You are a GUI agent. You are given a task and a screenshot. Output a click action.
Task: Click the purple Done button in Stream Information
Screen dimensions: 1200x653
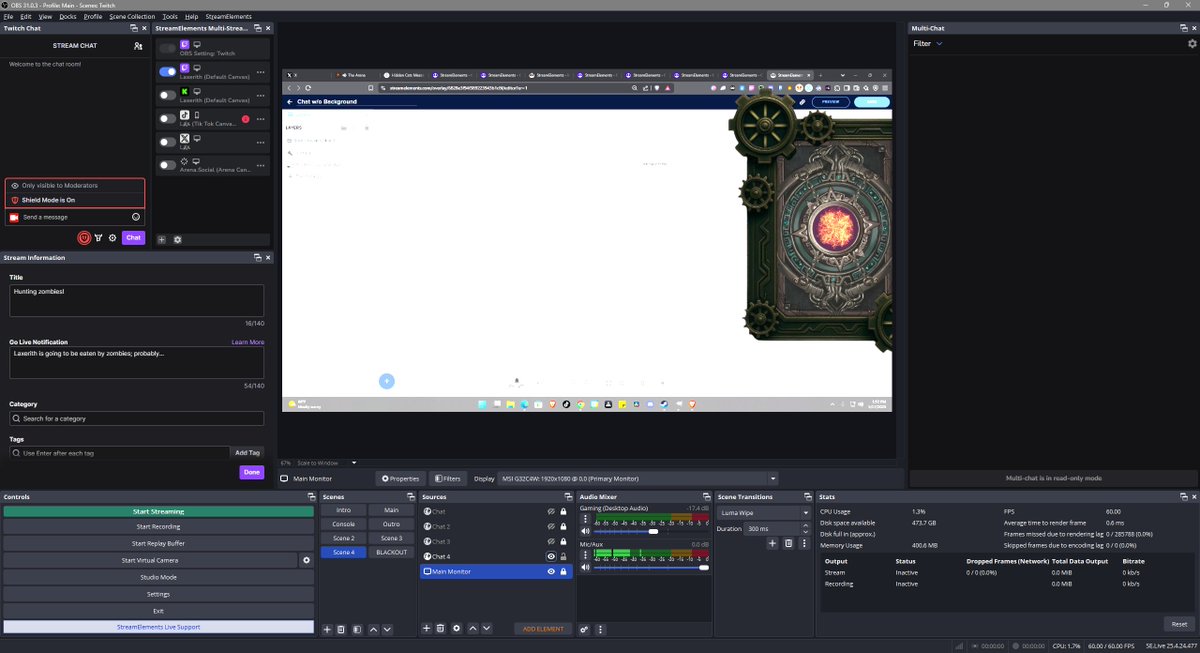pyautogui.click(x=251, y=472)
